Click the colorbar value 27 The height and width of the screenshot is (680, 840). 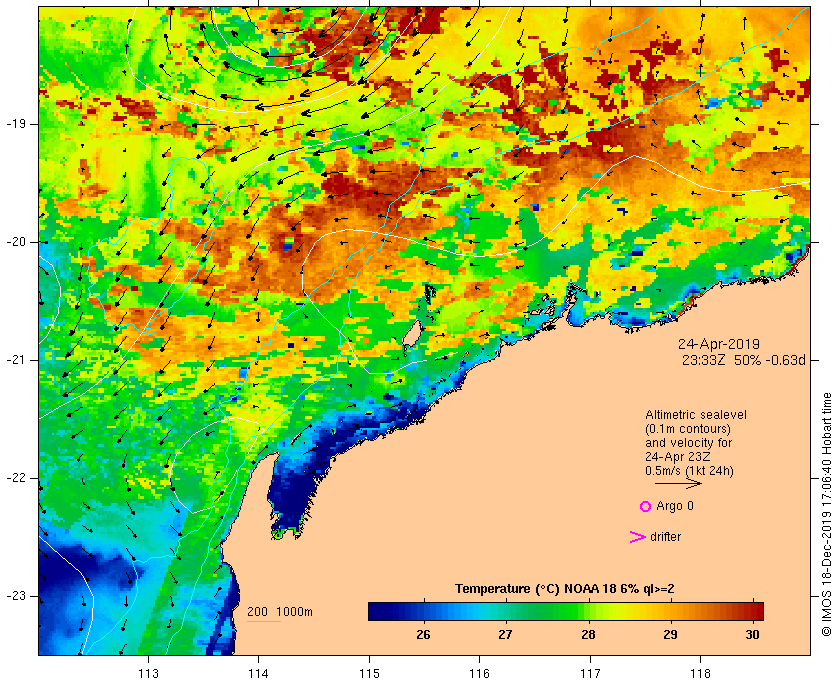(505, 635)
